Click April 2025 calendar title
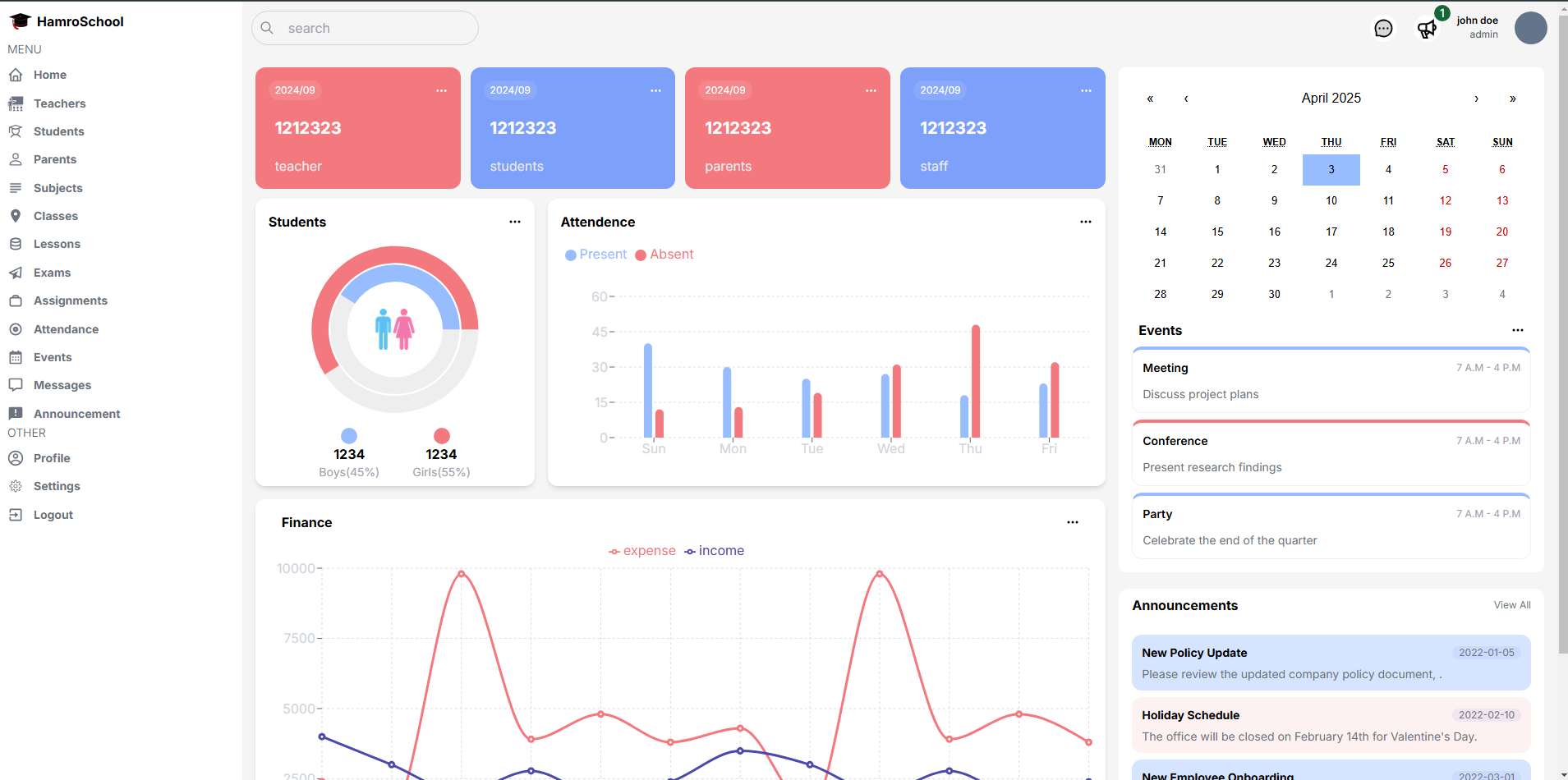 click(1331, 98)
